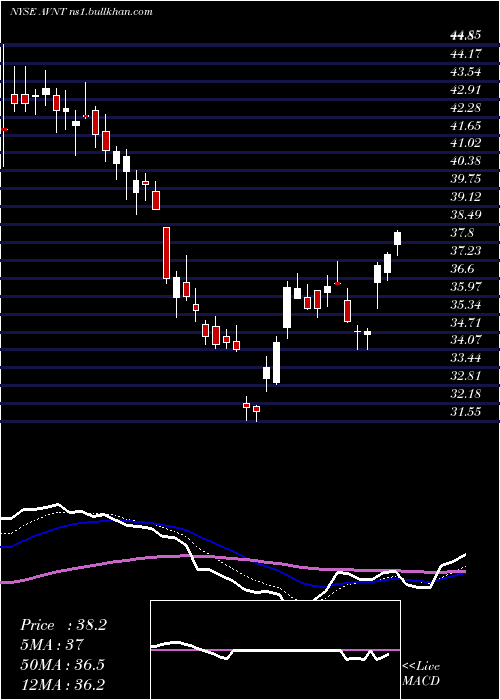The height and width of the screenshot is (700, 500).
Task: Click the price label 44.85
Action: (466, 36)
